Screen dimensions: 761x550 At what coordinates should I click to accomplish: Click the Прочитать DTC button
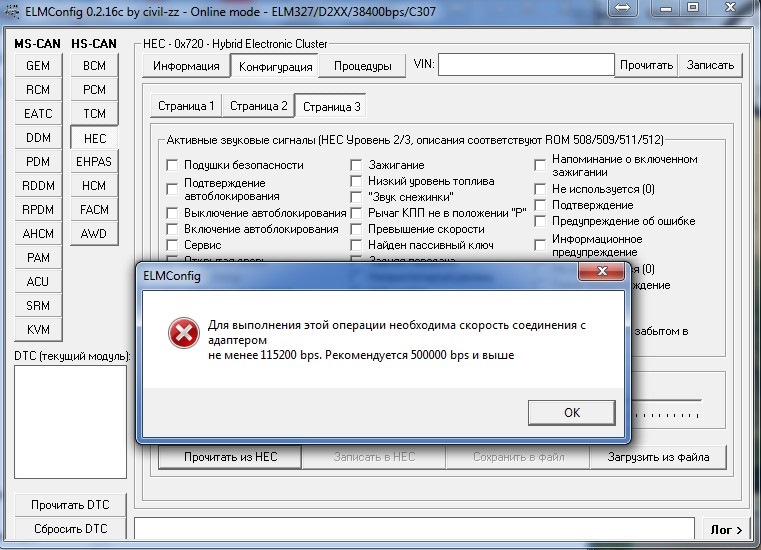point(70,505)
